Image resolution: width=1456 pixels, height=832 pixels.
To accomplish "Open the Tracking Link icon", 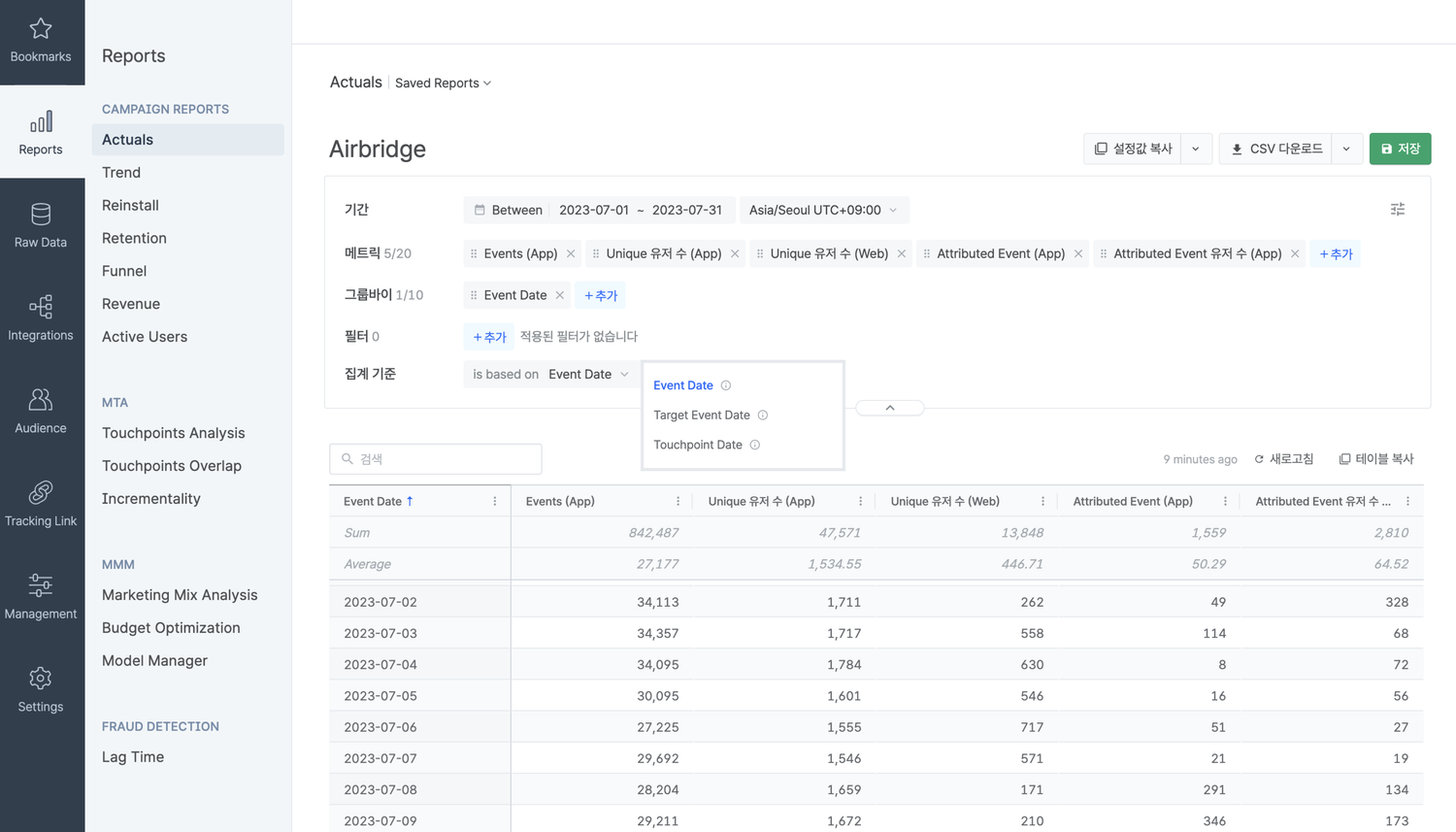I will click(41, 492).
